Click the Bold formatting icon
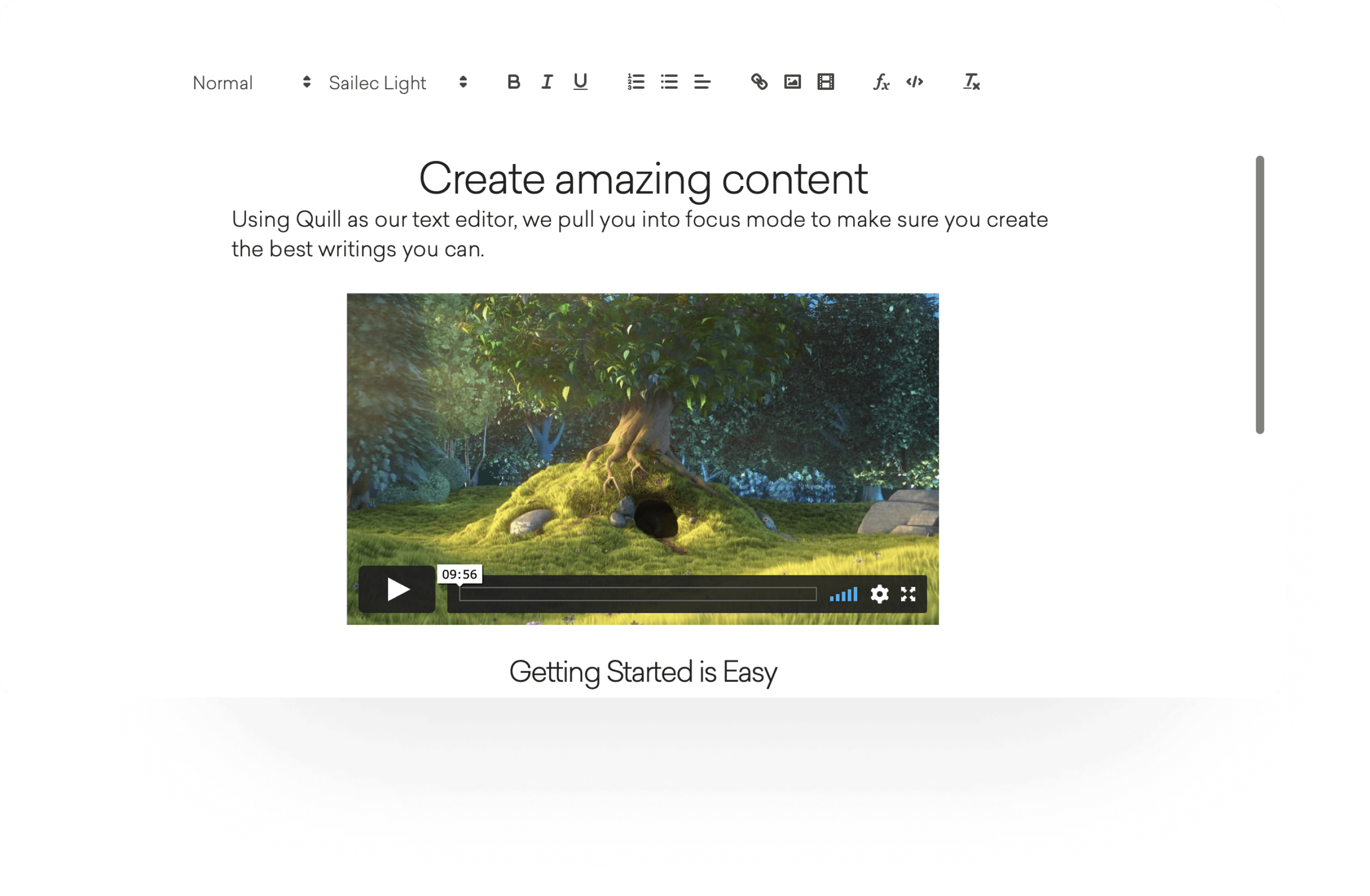 click(513, 83)
